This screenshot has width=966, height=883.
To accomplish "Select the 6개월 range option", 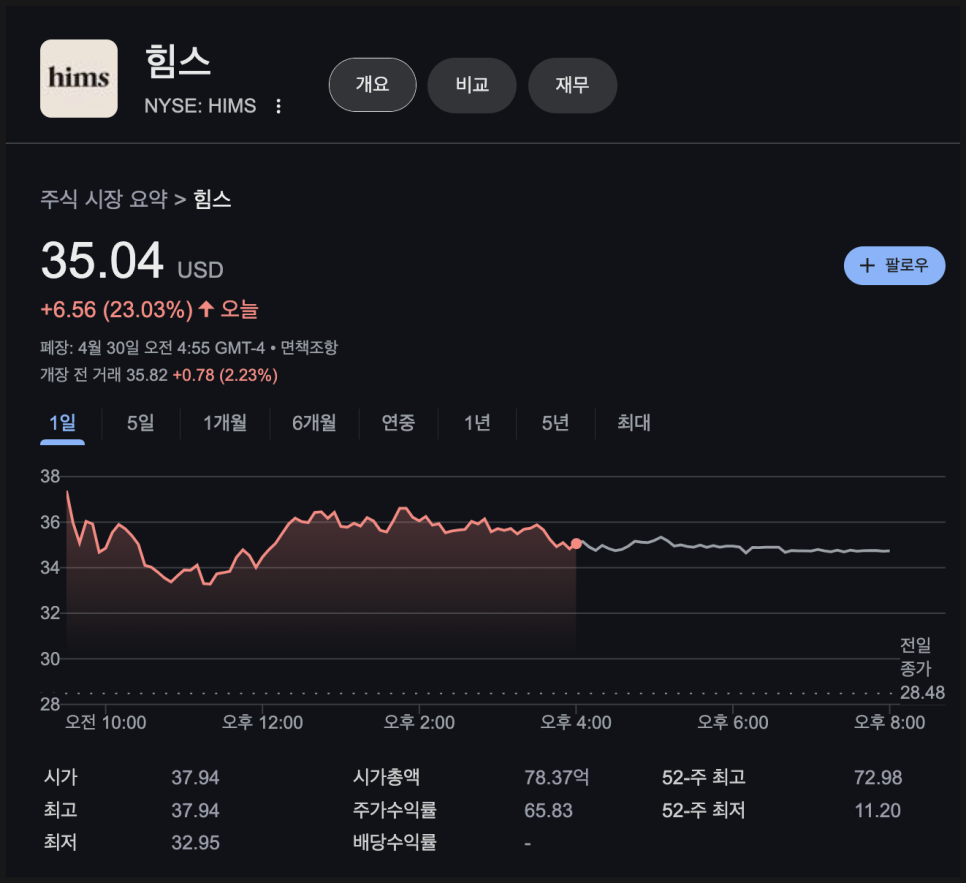I will click(315, 423).
